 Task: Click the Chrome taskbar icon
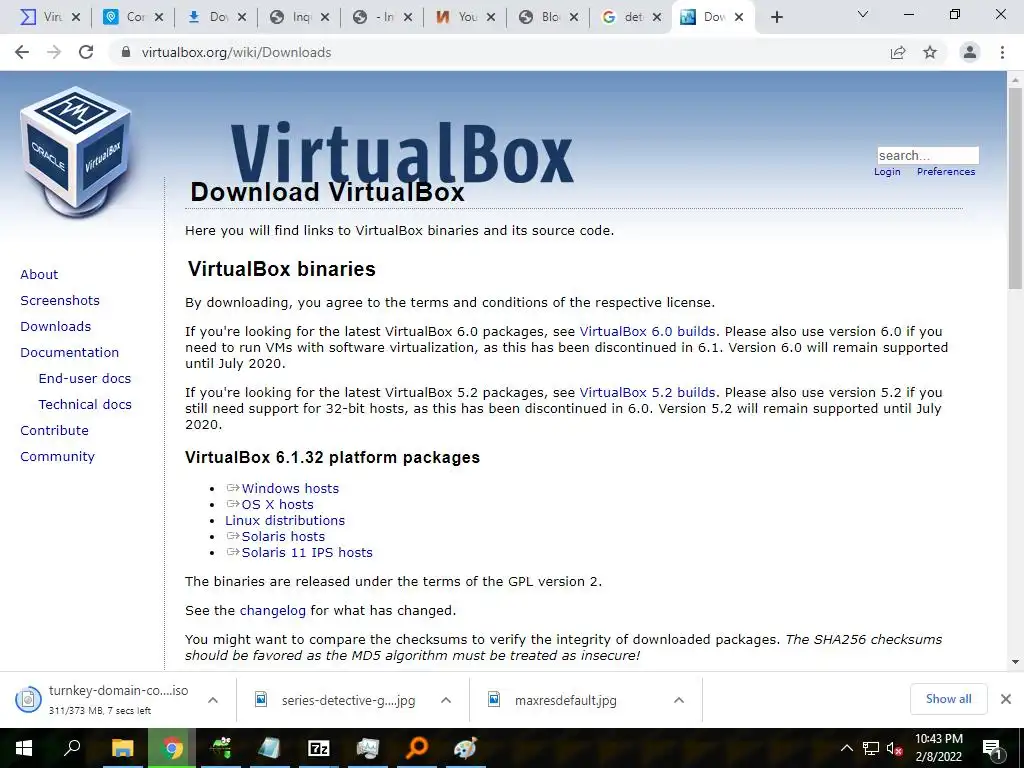[x=172, y=748]
